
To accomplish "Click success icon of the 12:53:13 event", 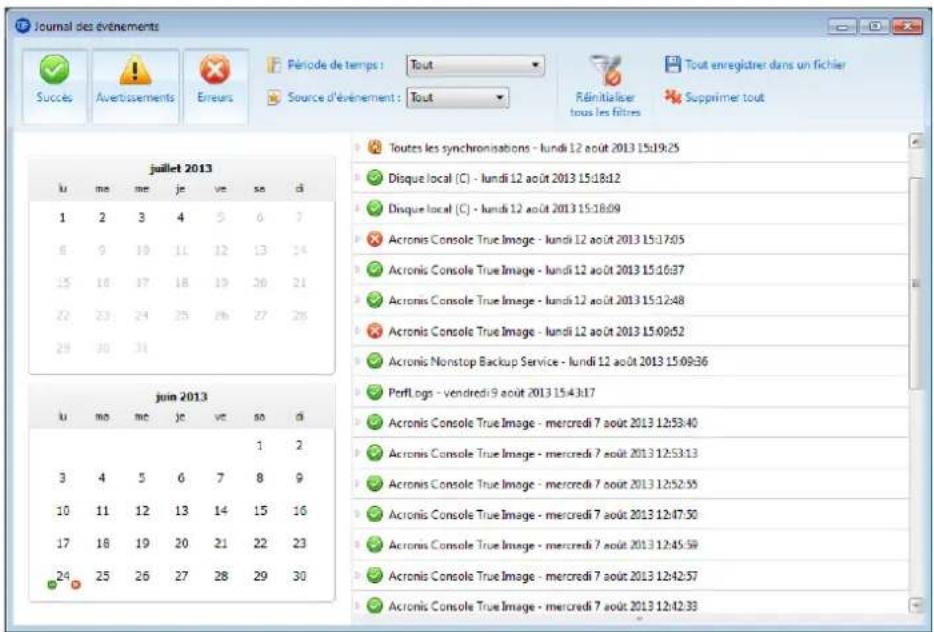I will click(374, 453).
